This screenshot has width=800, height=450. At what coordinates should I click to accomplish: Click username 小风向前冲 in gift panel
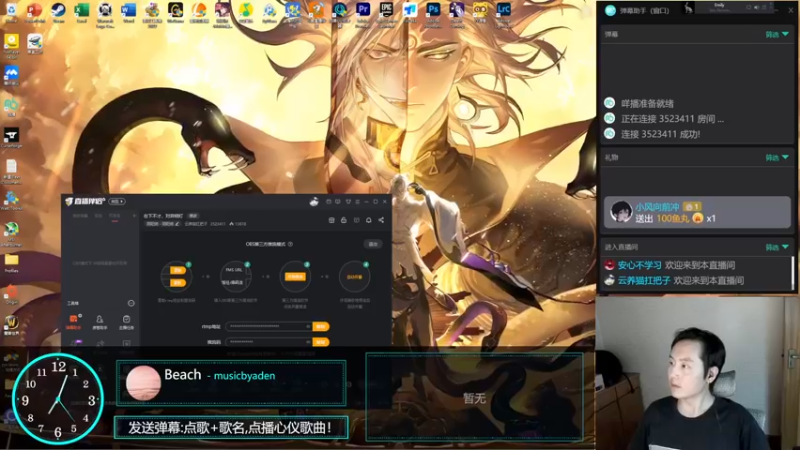coord(657,207)
